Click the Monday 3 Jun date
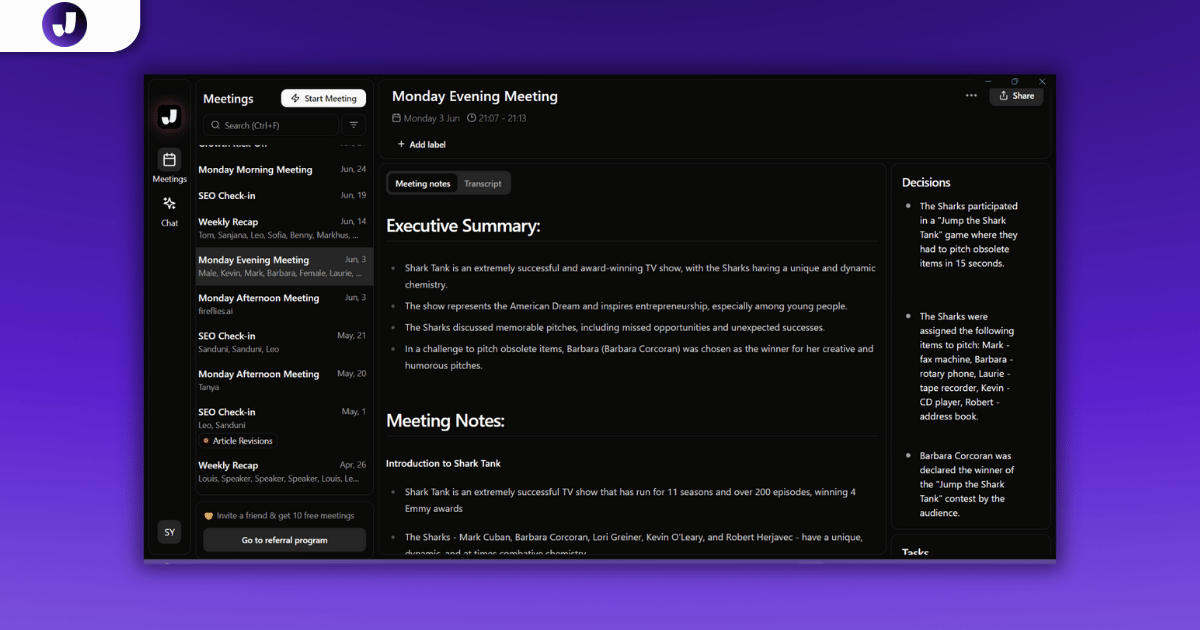 426,118
